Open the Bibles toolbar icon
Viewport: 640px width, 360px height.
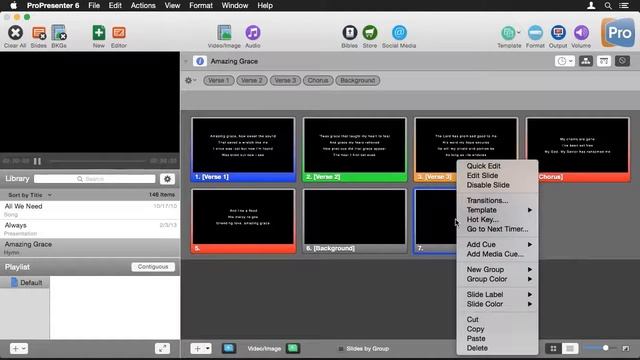(x=349, y=33)
